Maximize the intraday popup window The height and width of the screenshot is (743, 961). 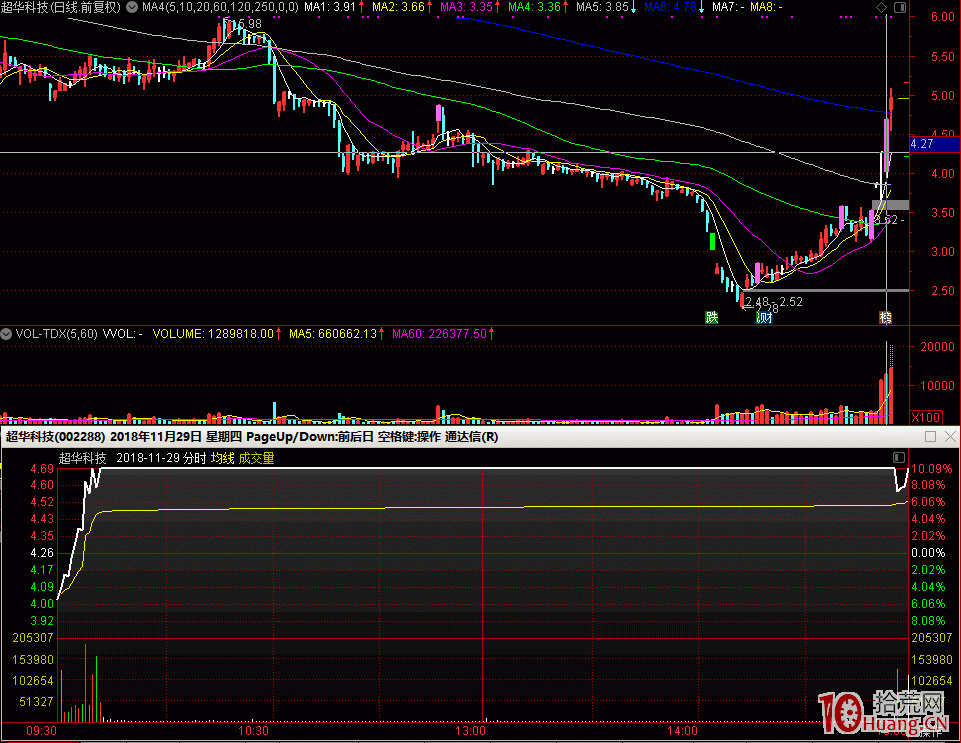(x=930, y=437)
